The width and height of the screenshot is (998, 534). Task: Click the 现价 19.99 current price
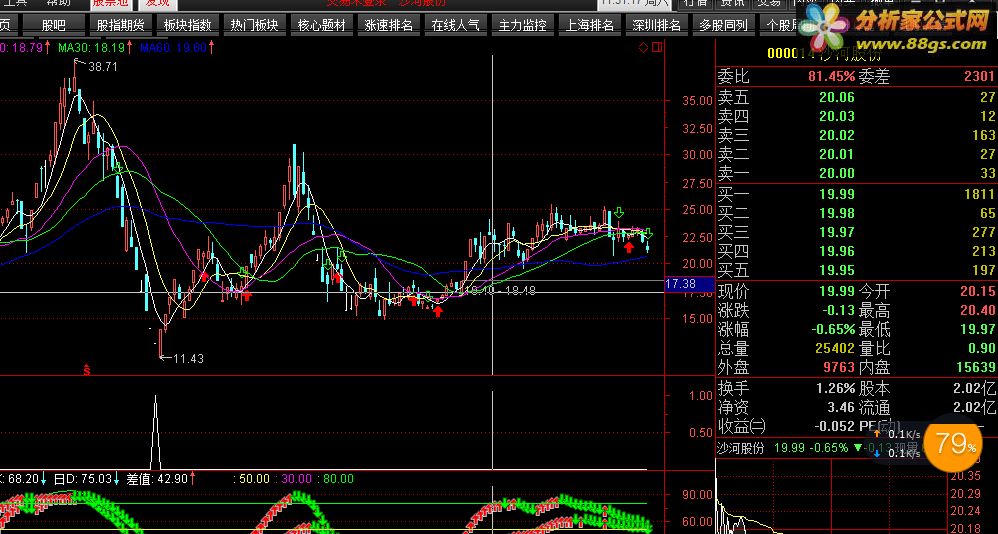837,292
